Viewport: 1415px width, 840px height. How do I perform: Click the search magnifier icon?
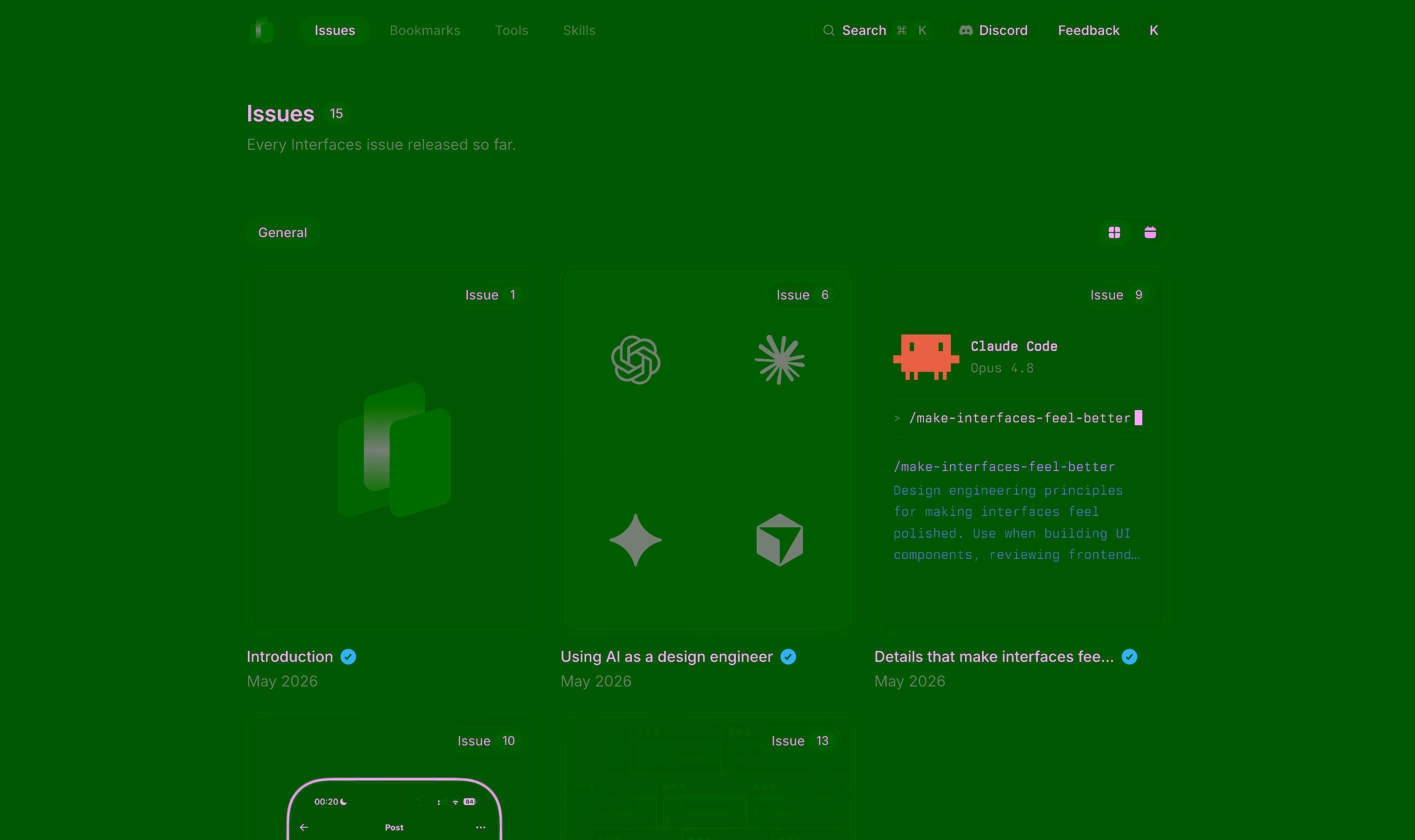coord(828,31)
